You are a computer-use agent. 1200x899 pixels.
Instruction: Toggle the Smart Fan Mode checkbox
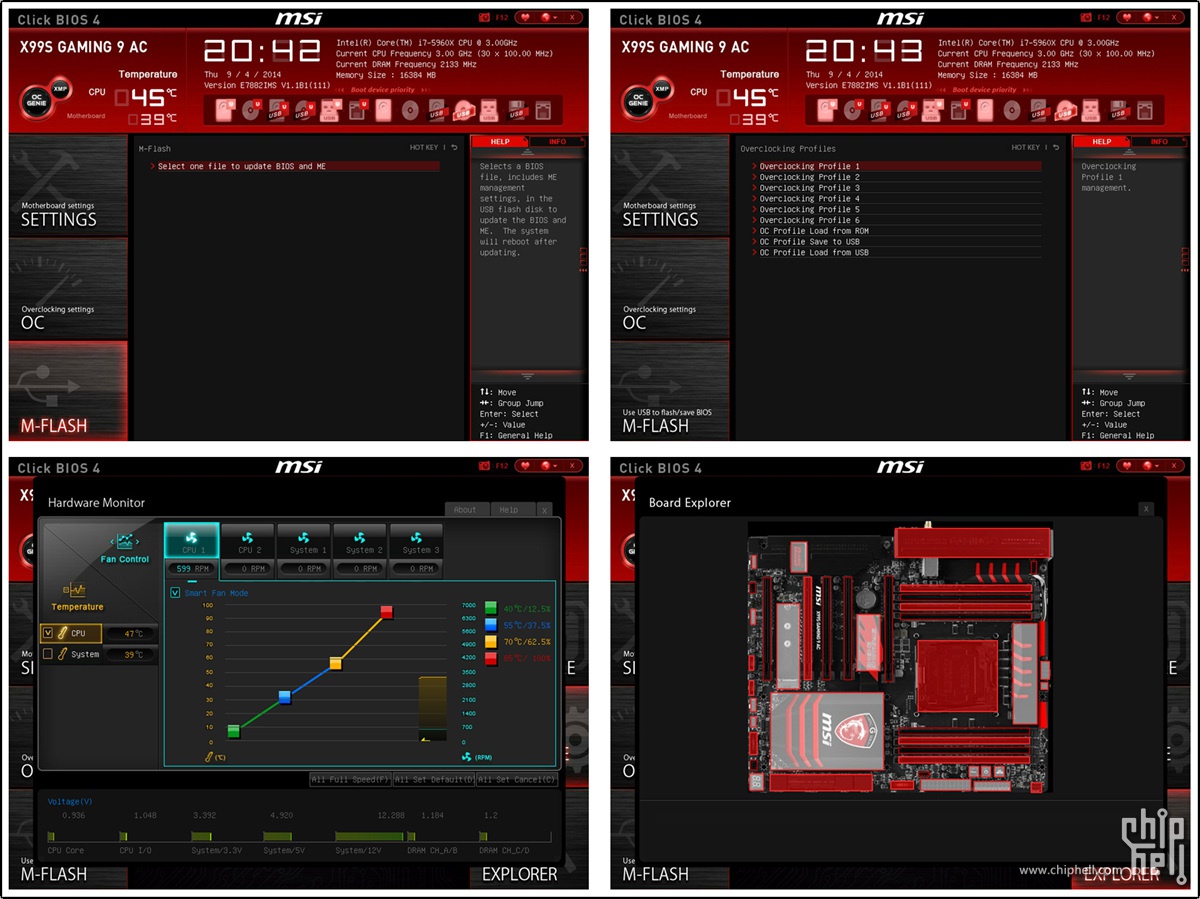tap(176, 593)
